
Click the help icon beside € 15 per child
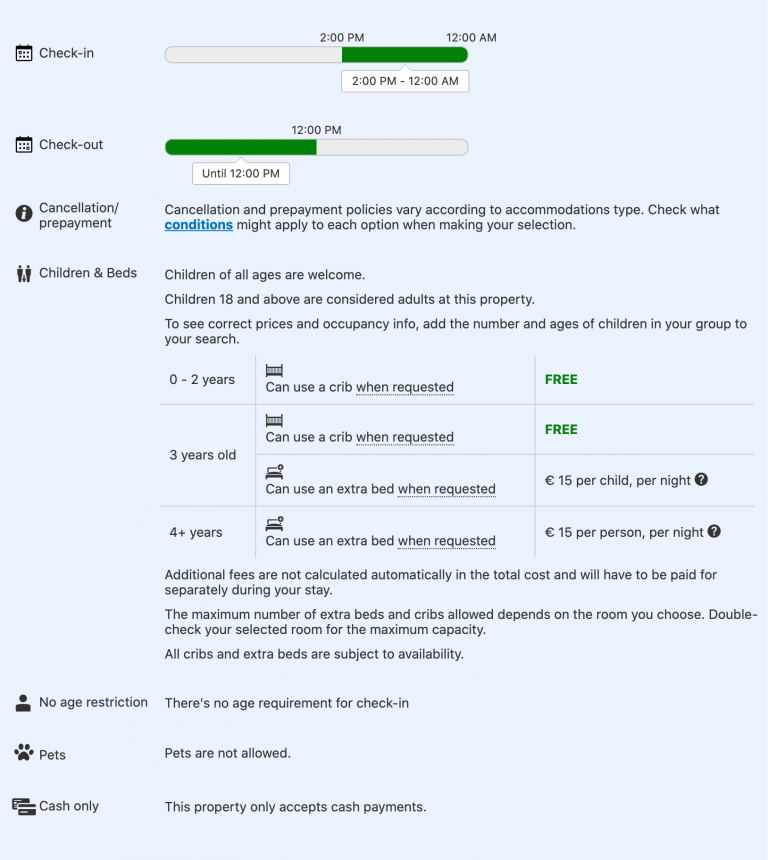(701, 480)
